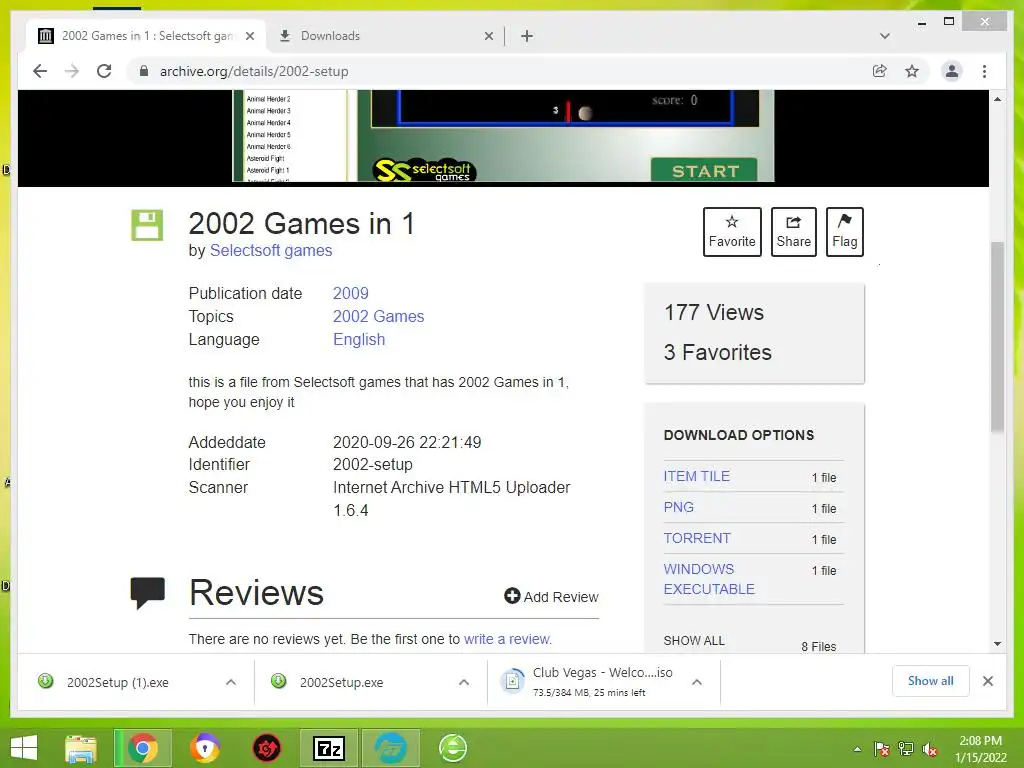
Task: Reload the archive.org page
Action: (x=104, y=71)
